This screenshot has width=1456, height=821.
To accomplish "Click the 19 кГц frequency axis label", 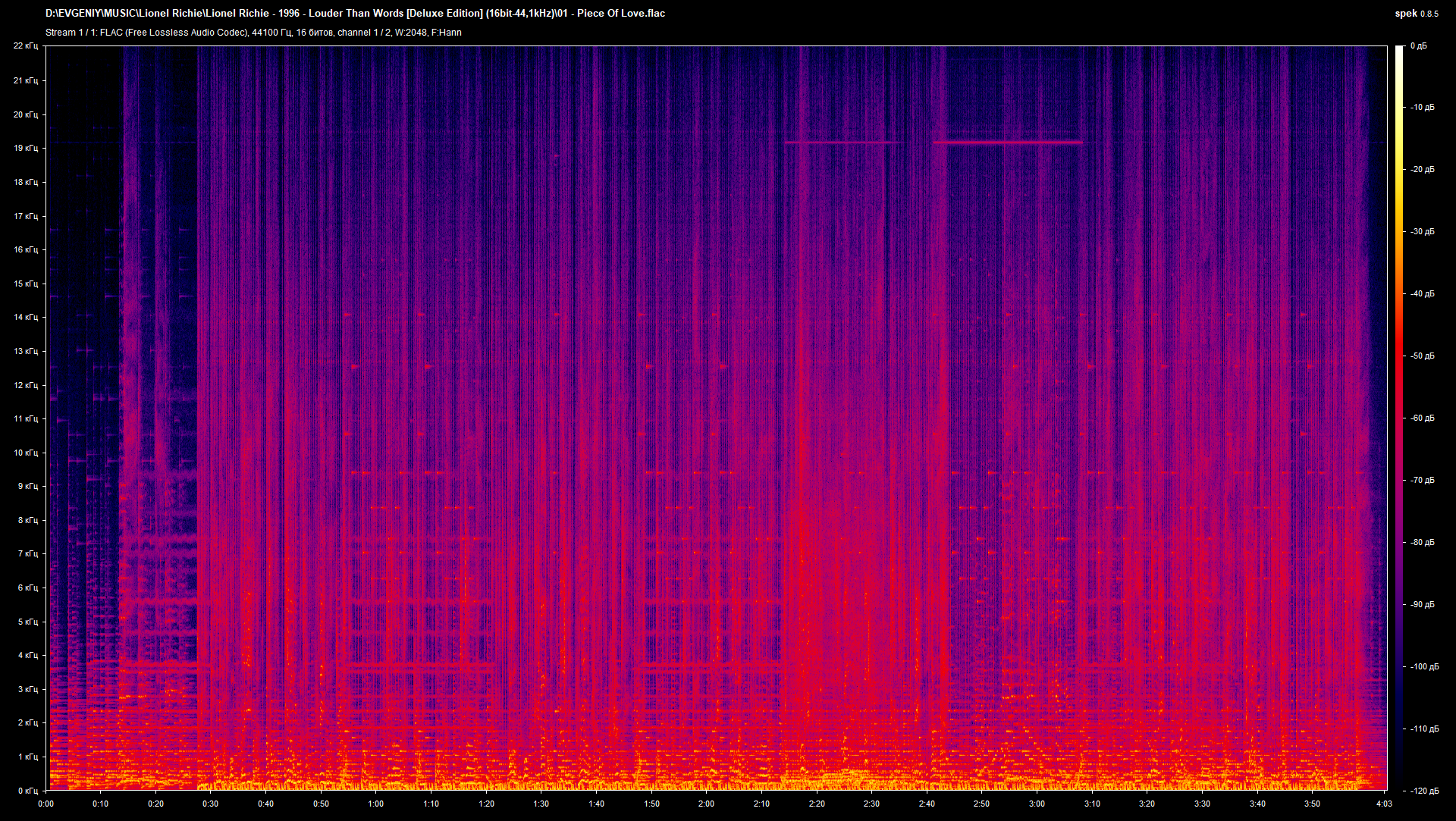I will pyautogui.click(x=26, y=148).
